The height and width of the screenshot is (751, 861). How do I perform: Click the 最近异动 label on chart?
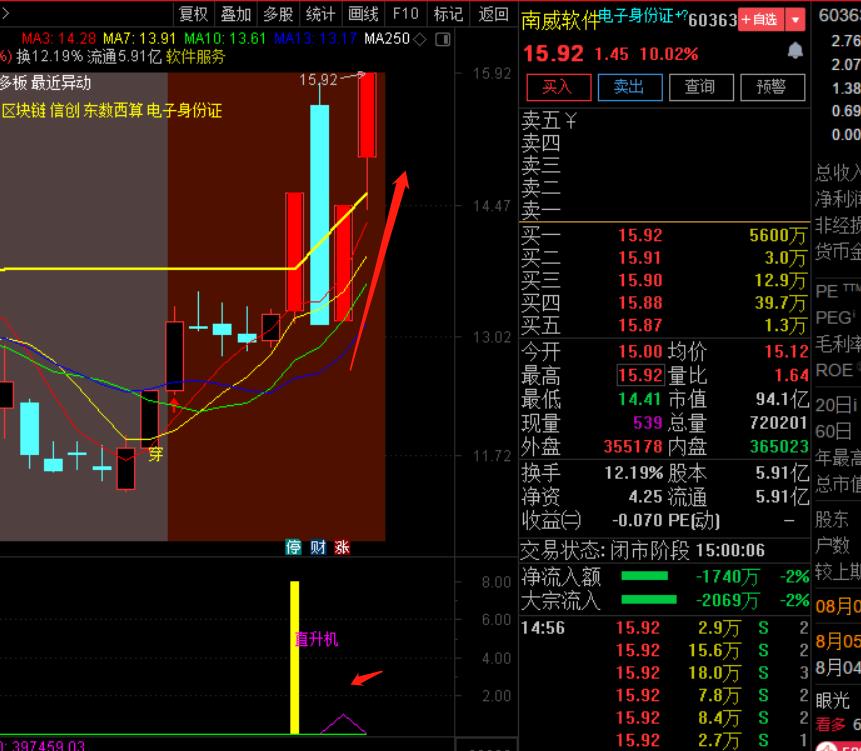(61, 83)
